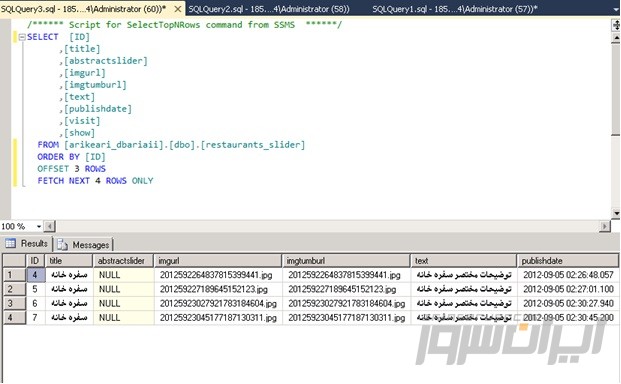621x384 pixels.
Task: Click the text column header
Action: (463, 260)
